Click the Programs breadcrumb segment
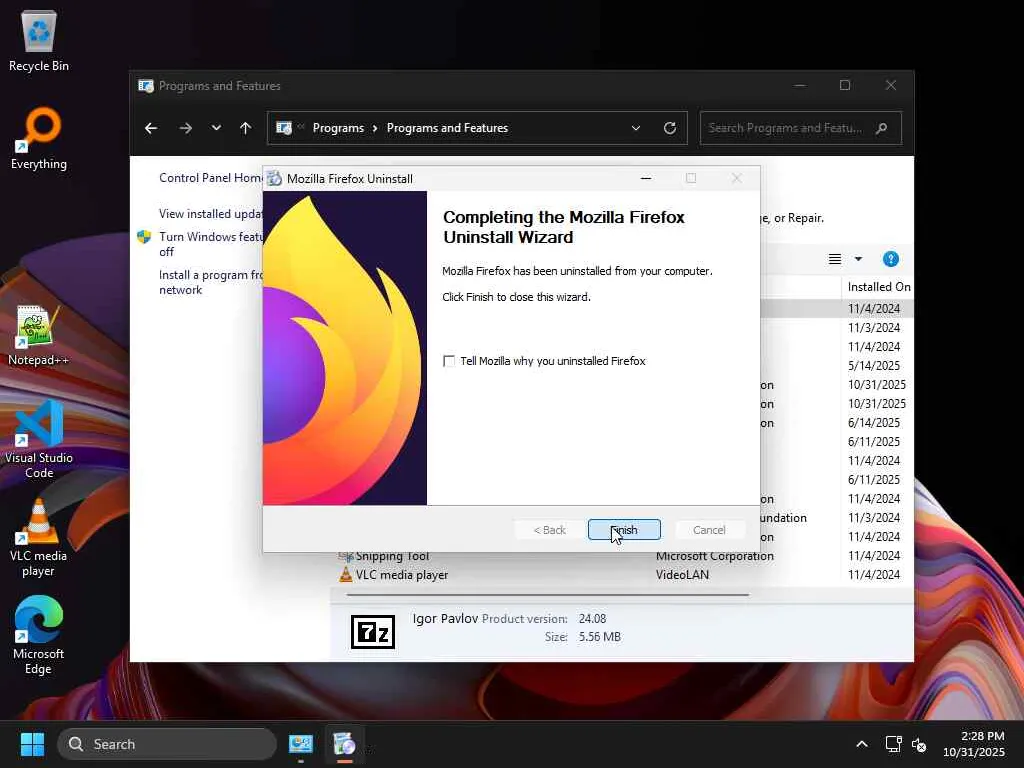 point(338,128)
